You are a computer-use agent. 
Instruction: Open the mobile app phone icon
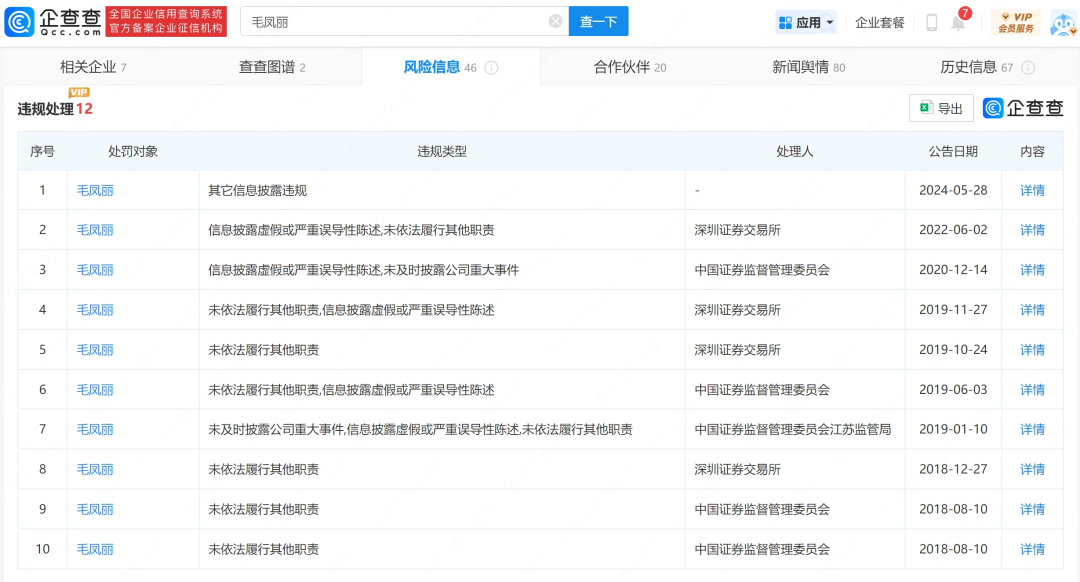[x=931, y=22]
